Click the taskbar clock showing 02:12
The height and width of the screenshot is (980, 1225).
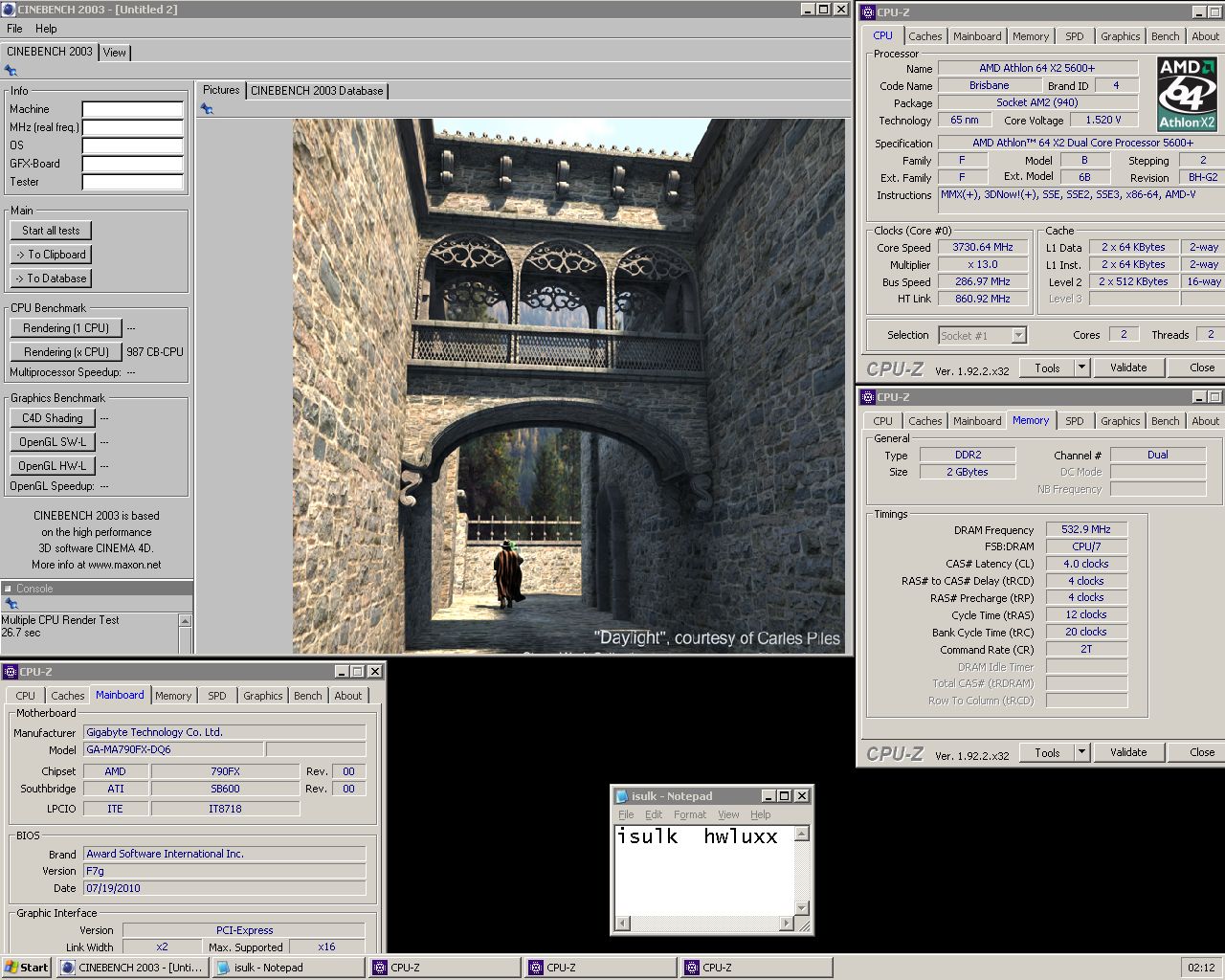[x=1201, y=968]
